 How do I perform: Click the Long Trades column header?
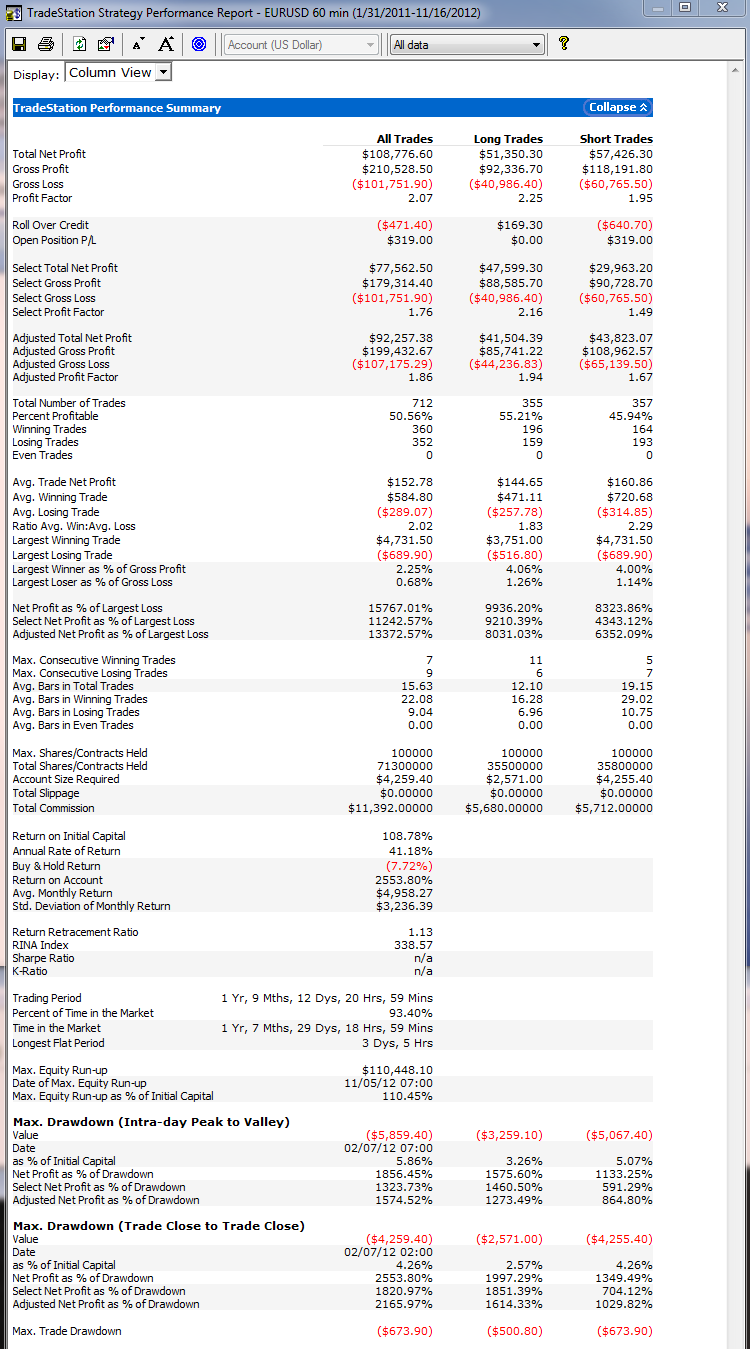point(508,139)
